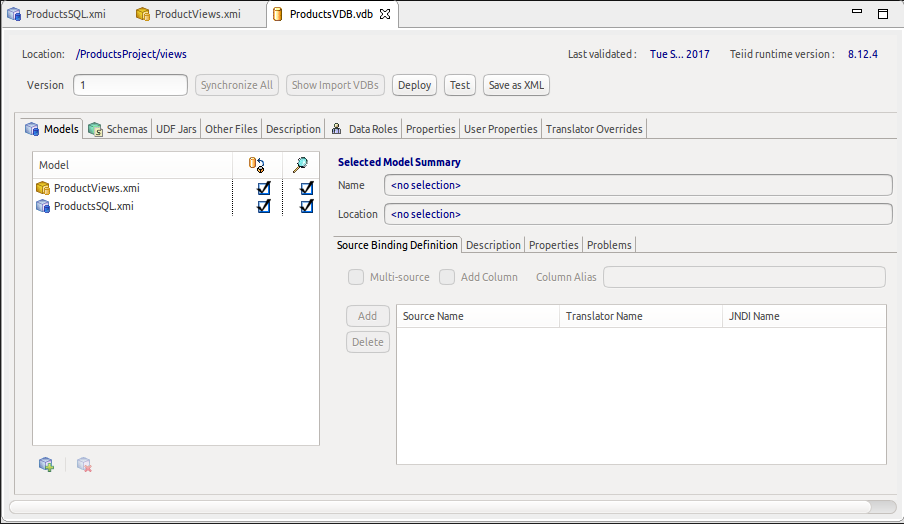Click the Data Roles tab icon

(x=337, y=129)
